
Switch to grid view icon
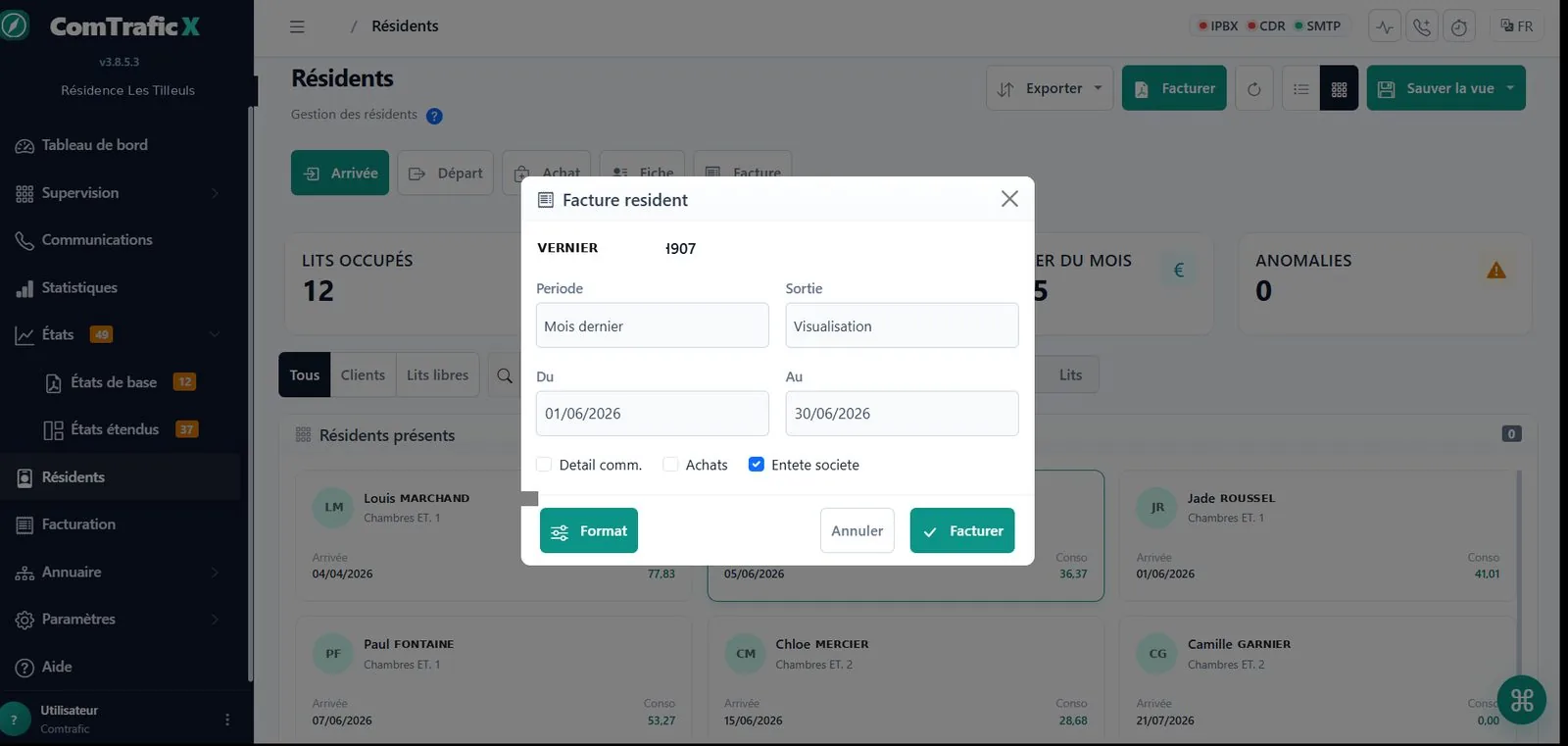[x=1339, y=89]
